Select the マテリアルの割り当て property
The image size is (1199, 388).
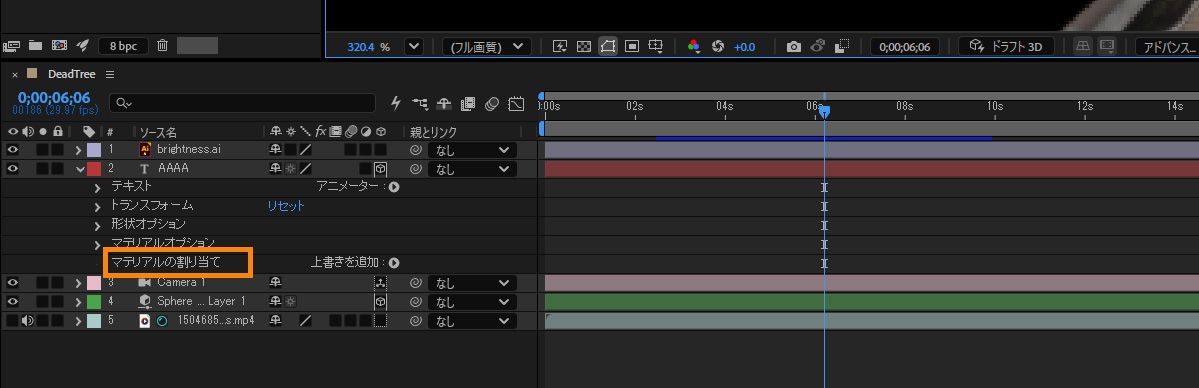166,262
